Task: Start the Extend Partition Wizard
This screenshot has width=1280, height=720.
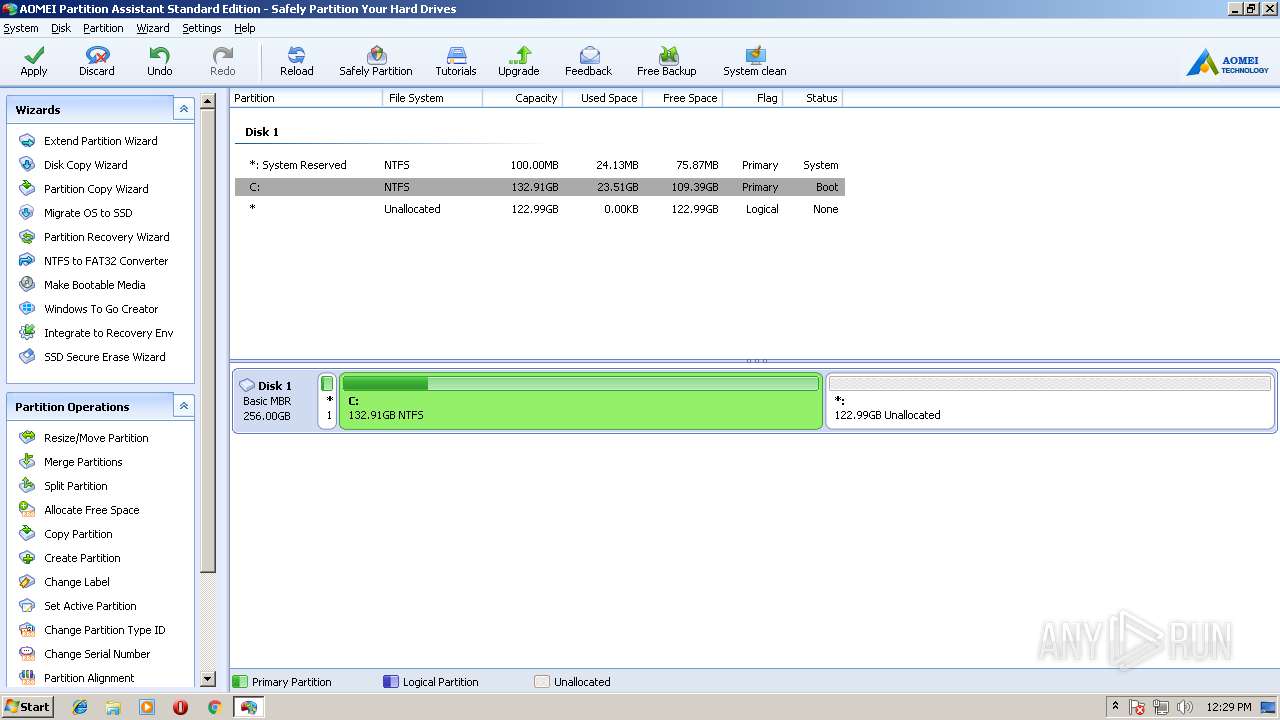Action: pos(100,141)
